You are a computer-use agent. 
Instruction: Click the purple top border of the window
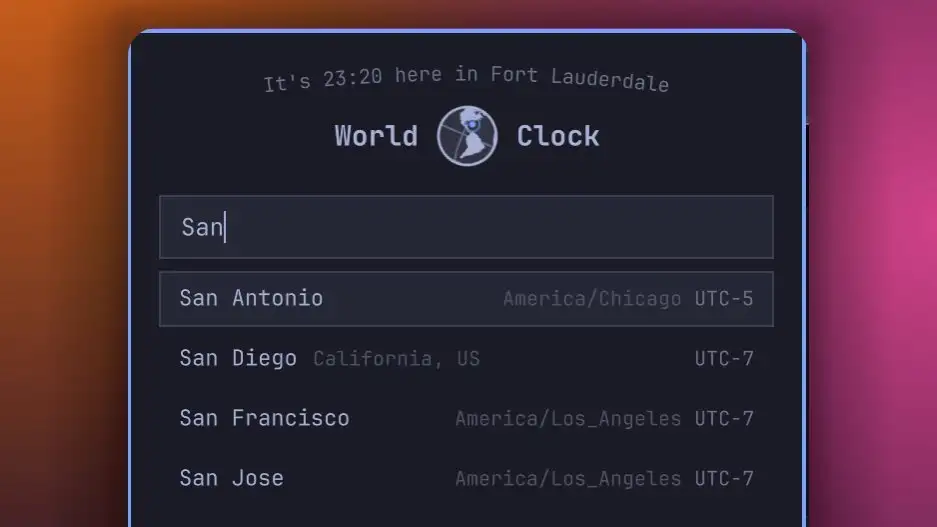click(467, 30)
